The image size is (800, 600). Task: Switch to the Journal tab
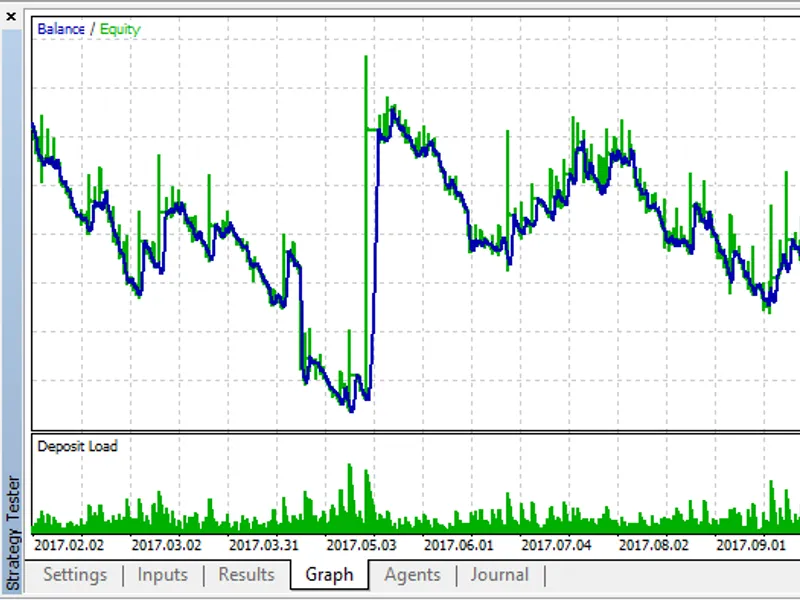[499, 575]
